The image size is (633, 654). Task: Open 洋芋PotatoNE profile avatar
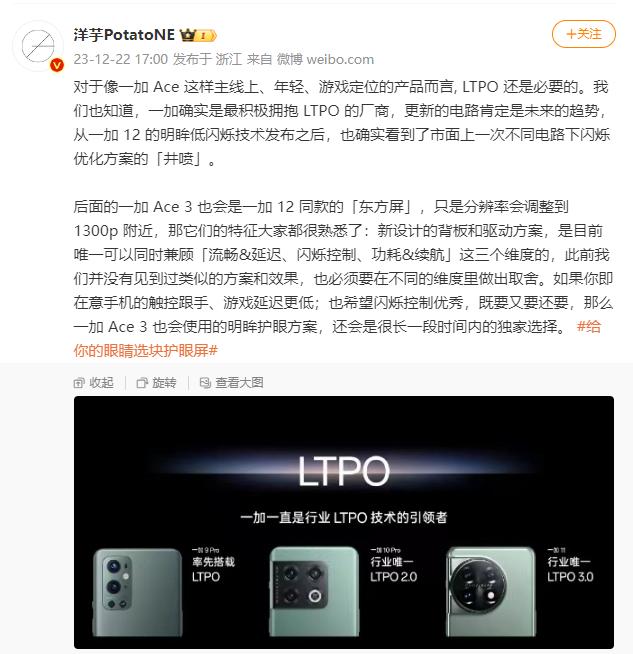pos(38,47)
